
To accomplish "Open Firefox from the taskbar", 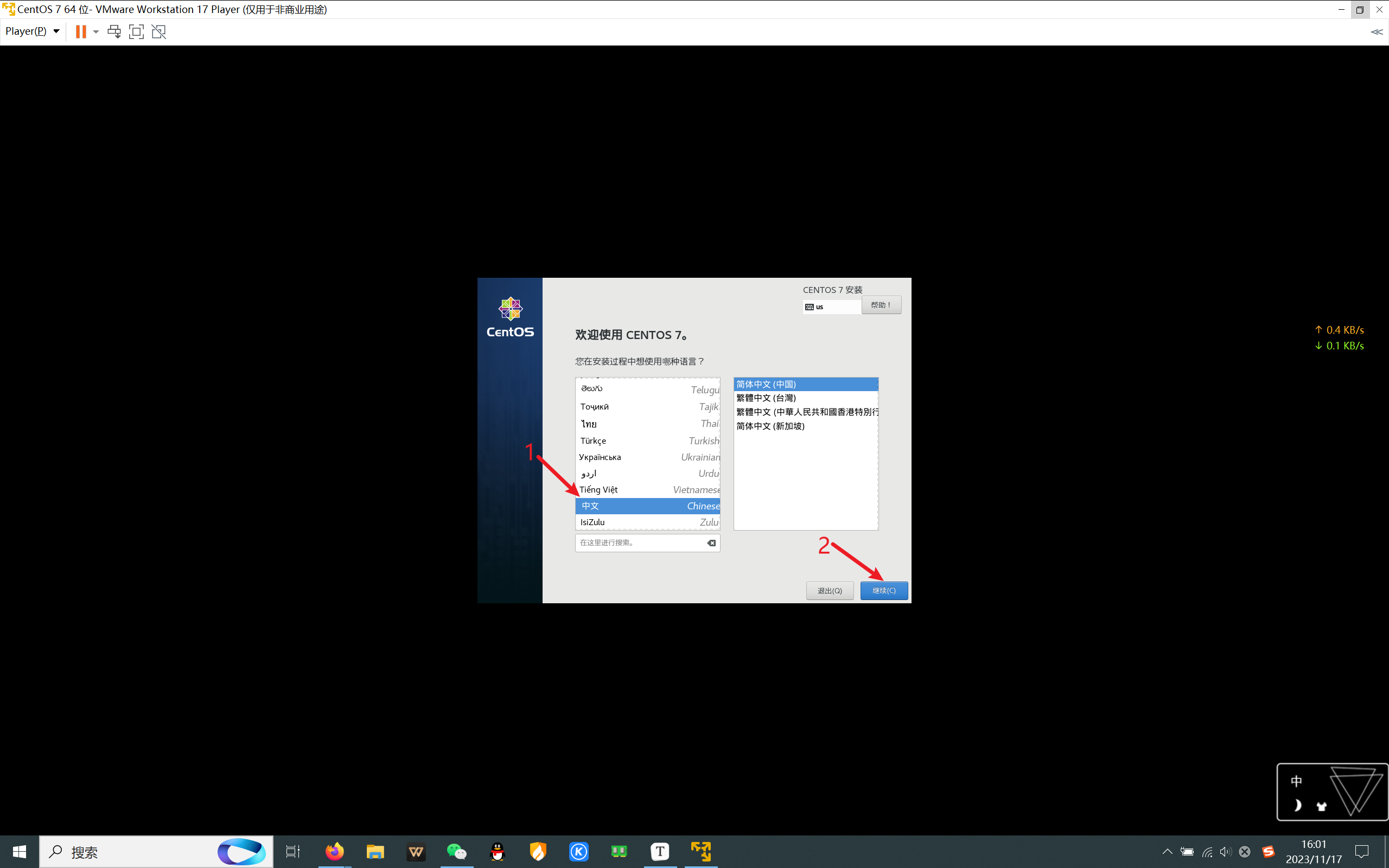I will 335,852.
